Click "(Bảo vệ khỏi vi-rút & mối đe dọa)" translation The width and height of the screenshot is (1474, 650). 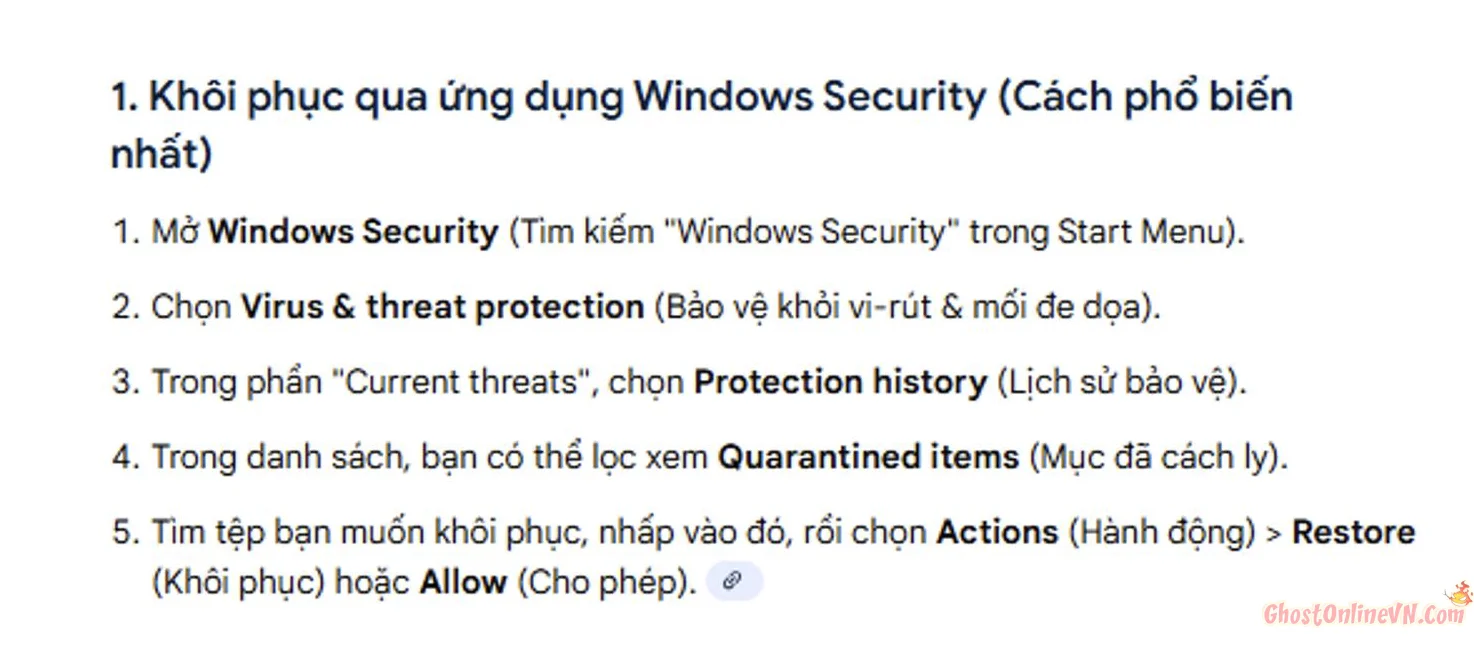click(x=907, y=307)
